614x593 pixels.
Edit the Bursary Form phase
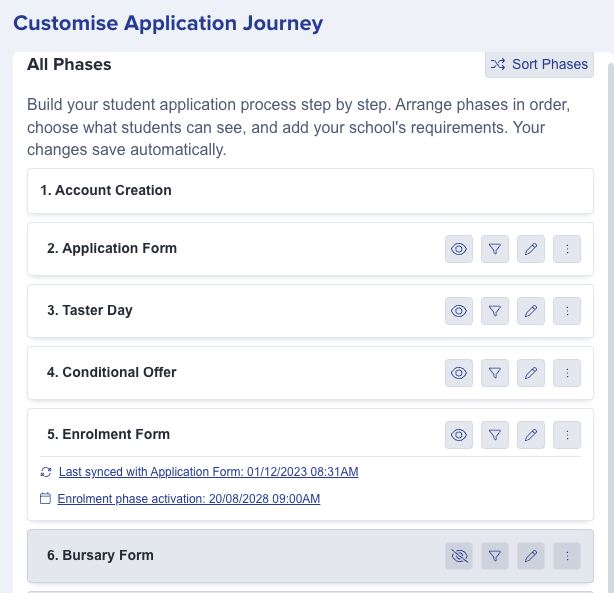point(531,556)
